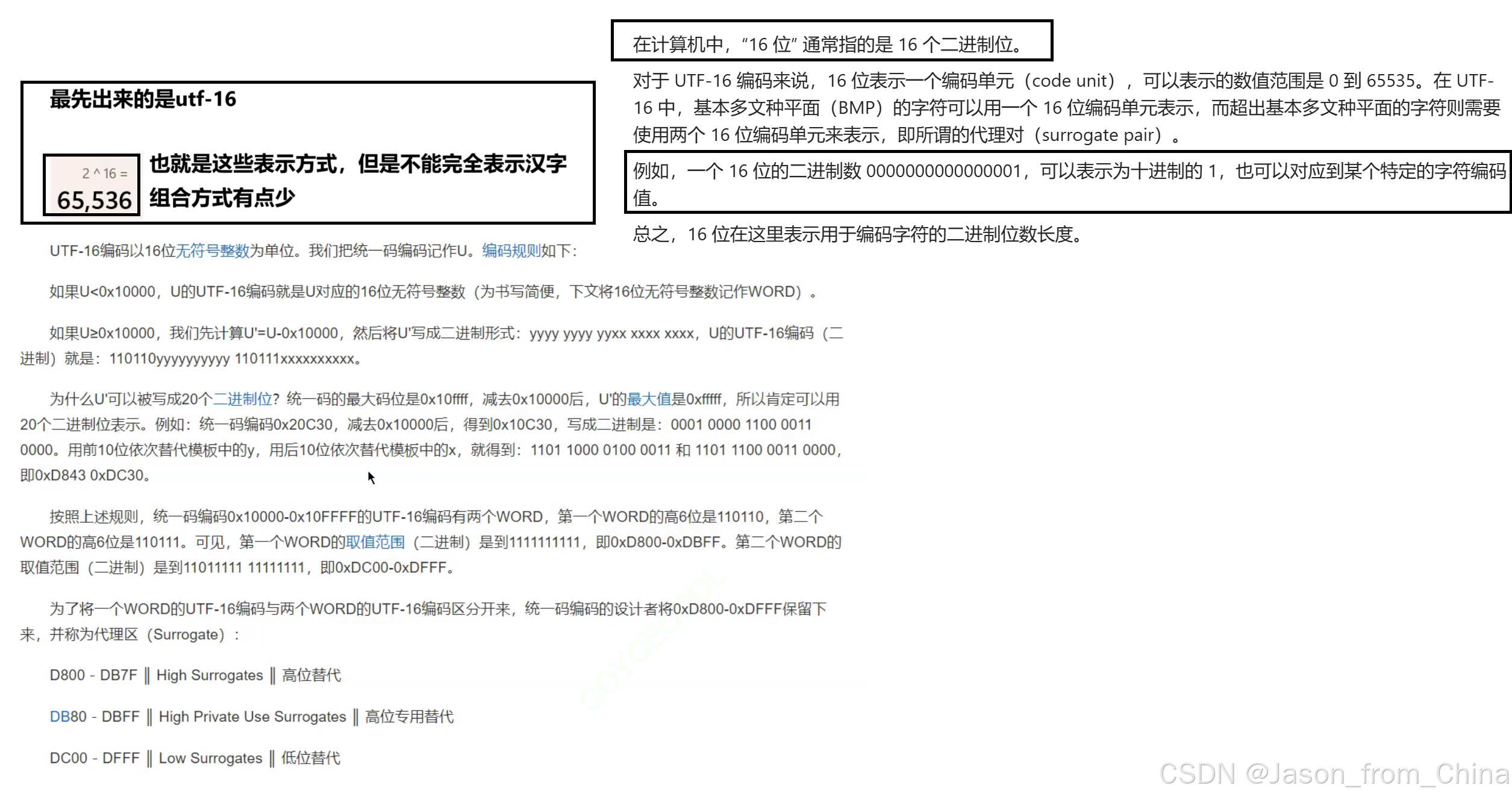Click the DC00 - DFFF Low Surrogates line
1512x798 pixels.
[x=195, y=758]
